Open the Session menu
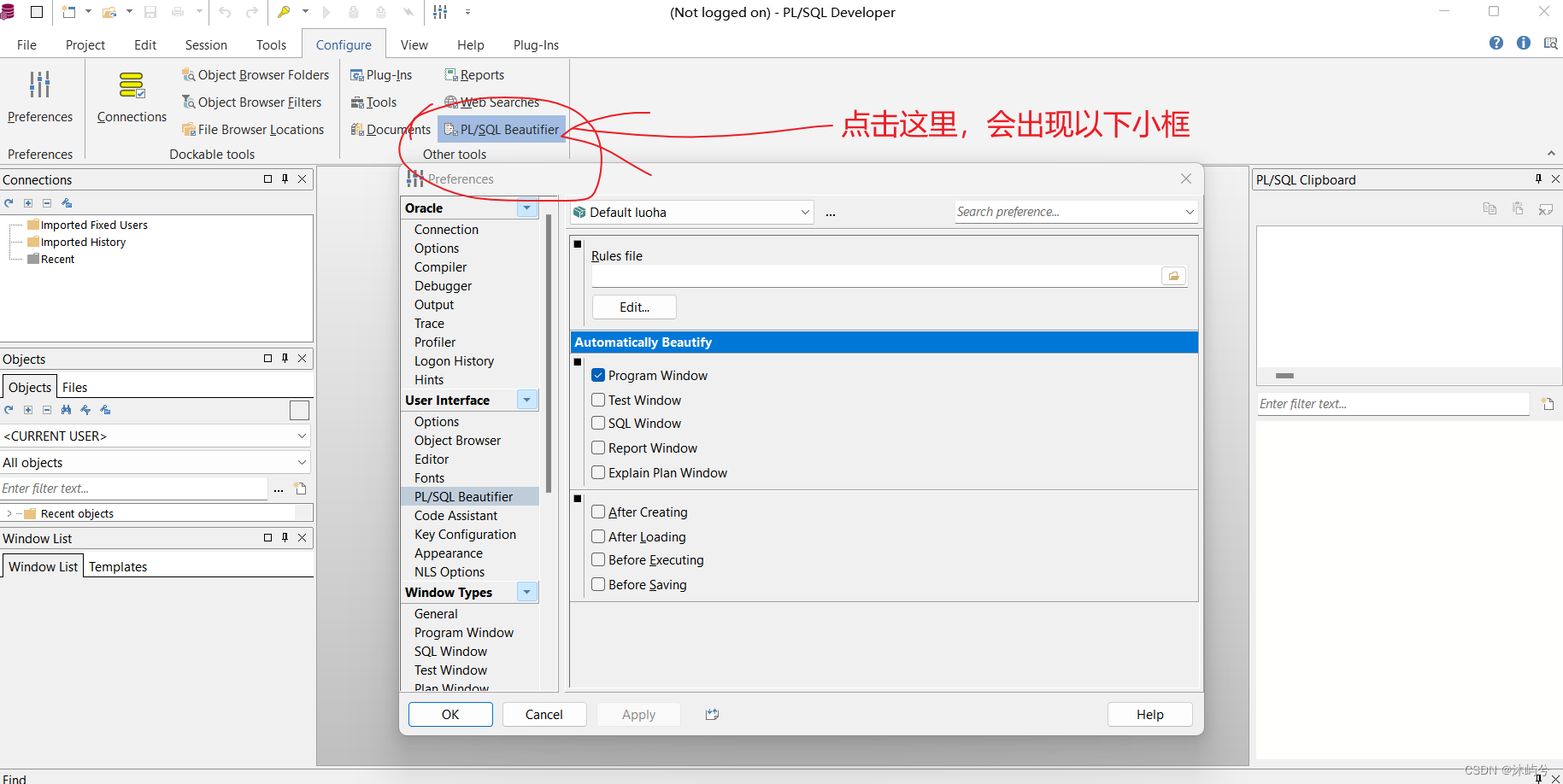 205,44
